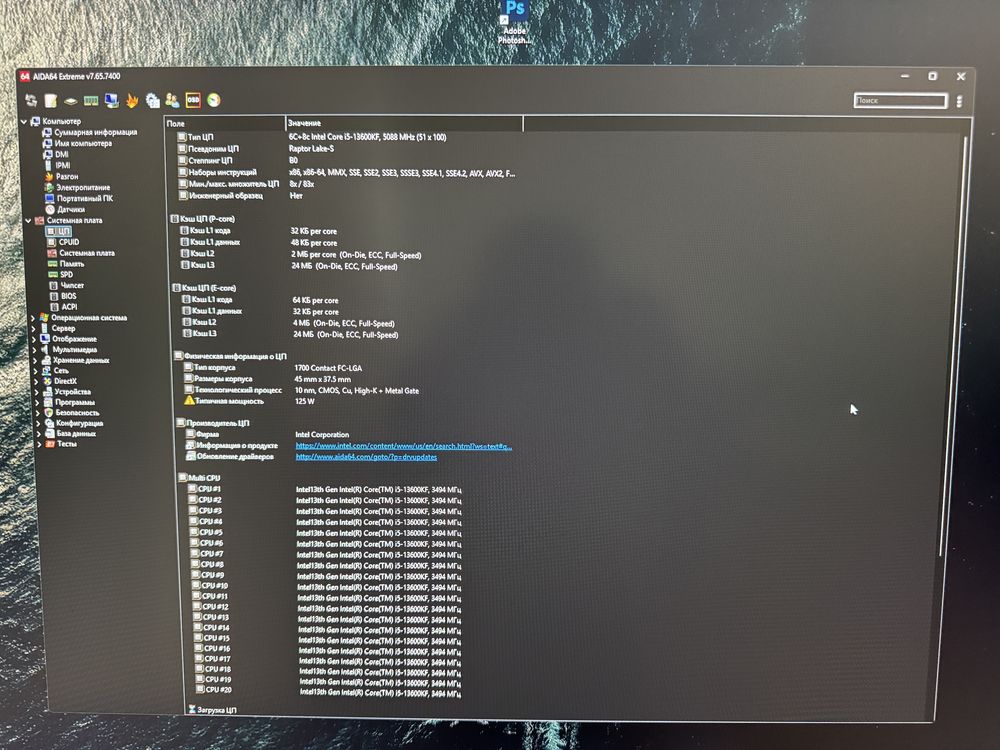Open the ACPI tree item
This screenshot has width=1000, height=750.
coord(64,307)
